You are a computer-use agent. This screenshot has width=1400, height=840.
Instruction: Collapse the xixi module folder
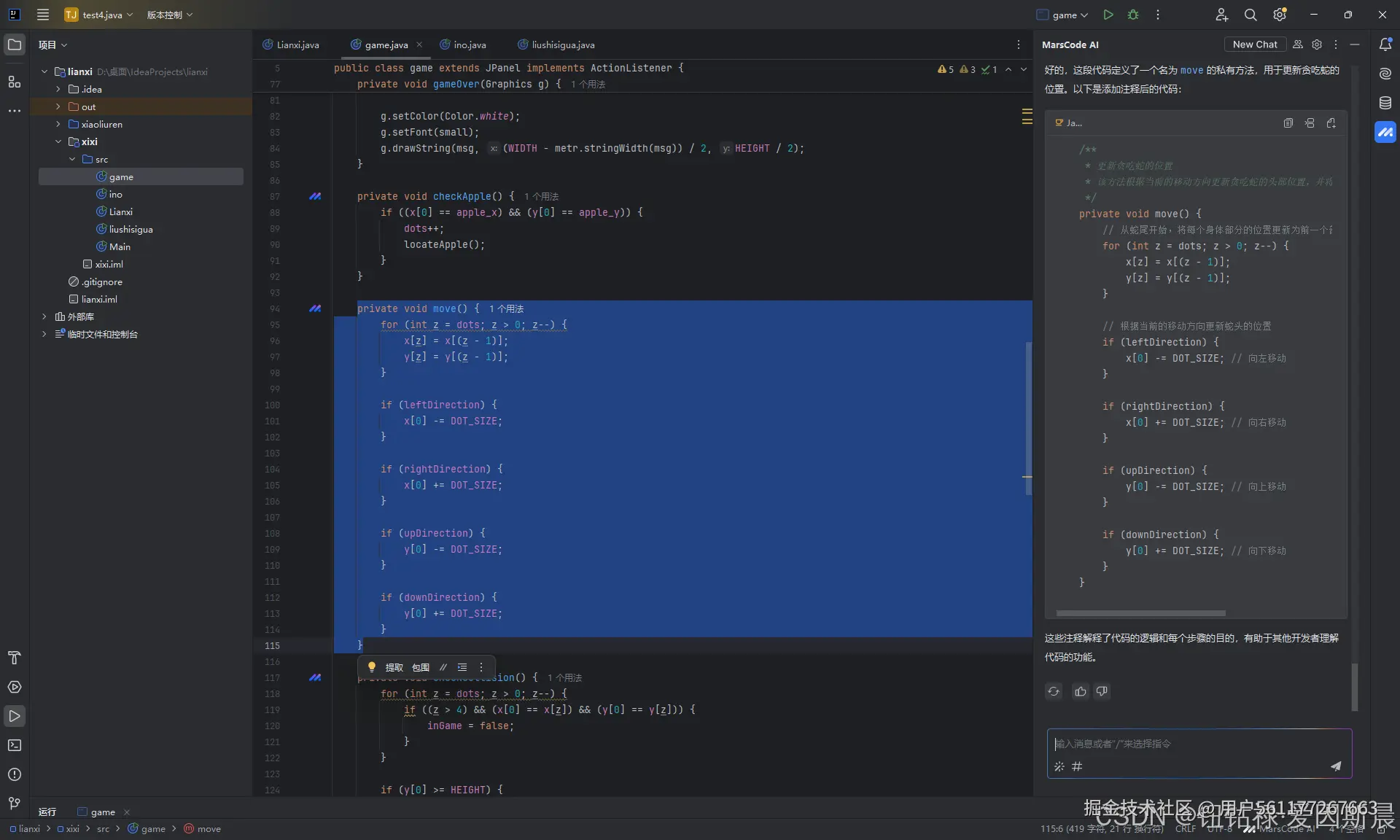58,141
